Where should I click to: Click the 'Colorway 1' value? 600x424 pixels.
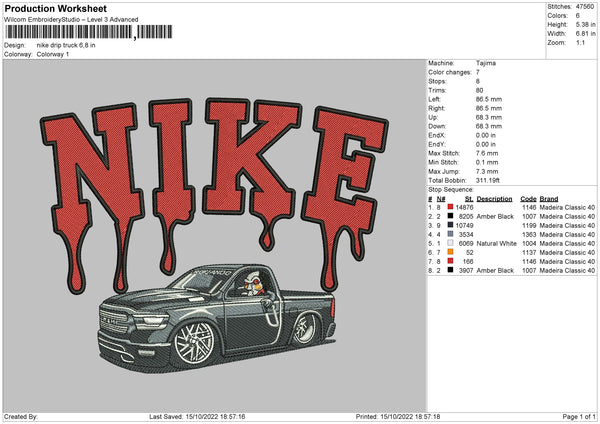pyautogui.click(x=53, y=54)
